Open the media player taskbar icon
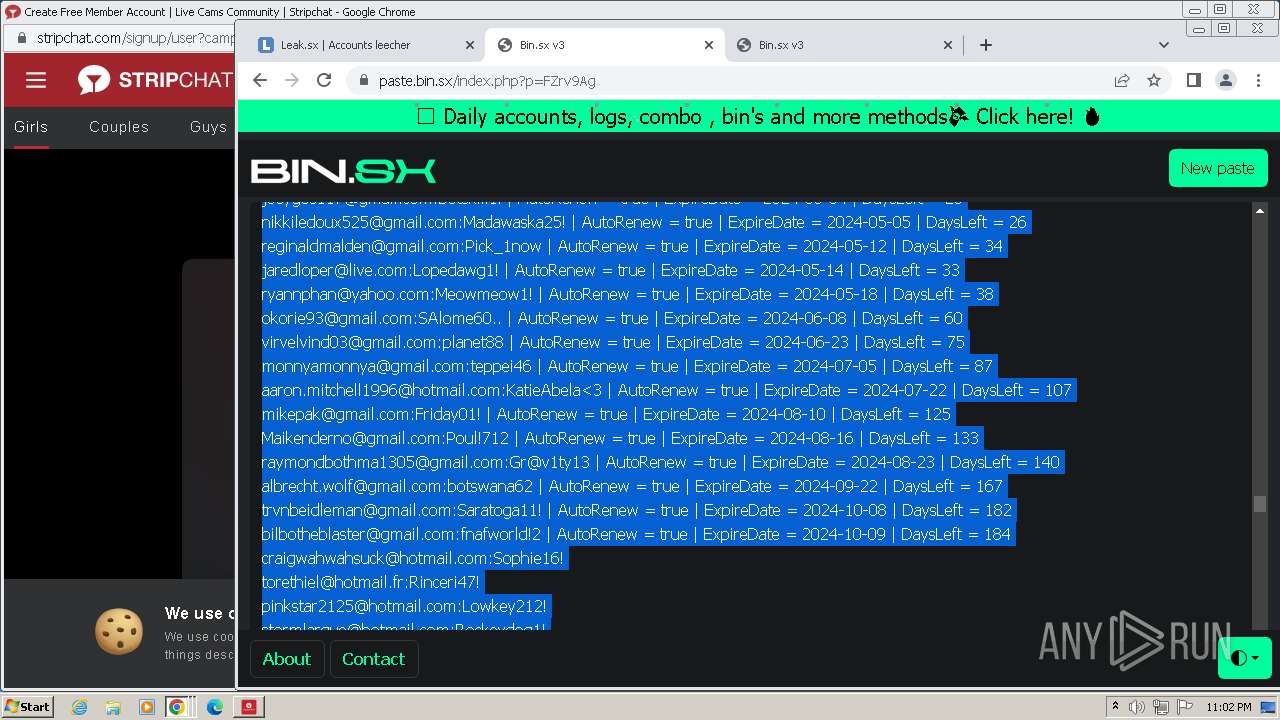 pyautogui.click(x=146, y=707)
